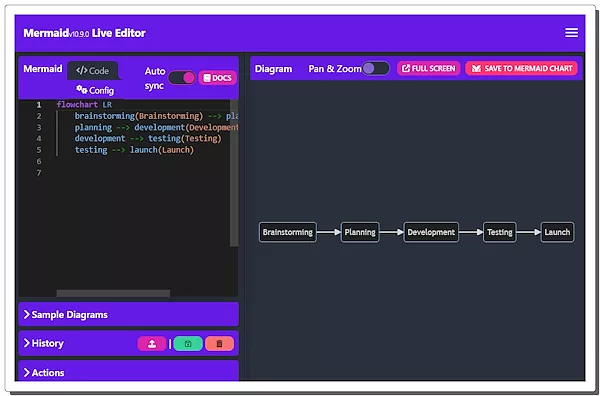600x396 pixels.
Task: Click the Launch node in the diagram
Action: pos(557,232)
